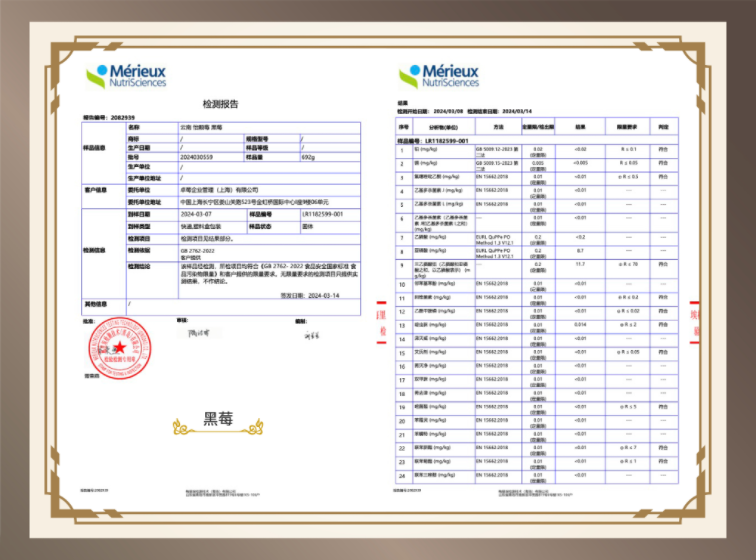
Task: Click the limit R ≤ 70 in row 9
Action: click(x=628, y=264)
